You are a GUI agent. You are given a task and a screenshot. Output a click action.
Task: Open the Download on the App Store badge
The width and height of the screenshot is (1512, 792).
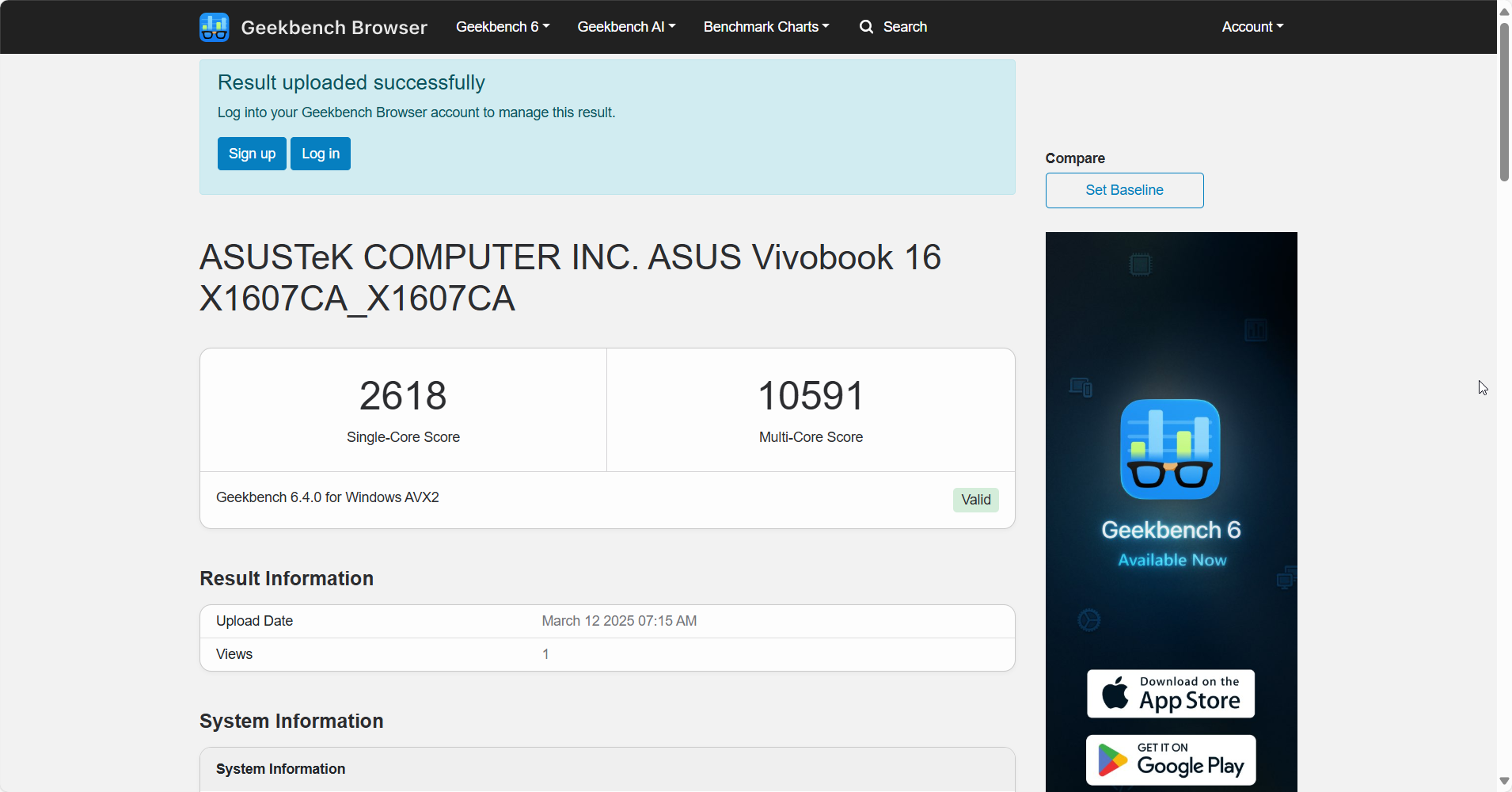pyautogui.click(x=1171, y=694)
